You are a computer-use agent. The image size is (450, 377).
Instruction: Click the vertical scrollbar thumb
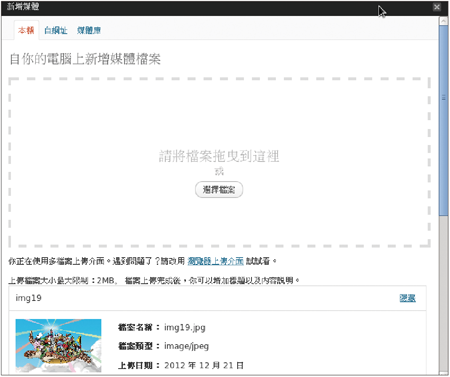coord(443,121)
